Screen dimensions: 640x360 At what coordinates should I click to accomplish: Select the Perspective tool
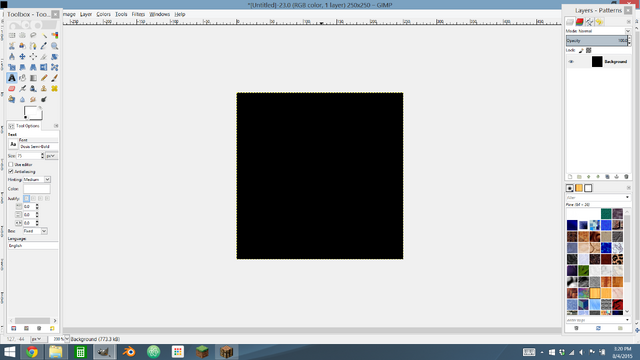(33, 67)
